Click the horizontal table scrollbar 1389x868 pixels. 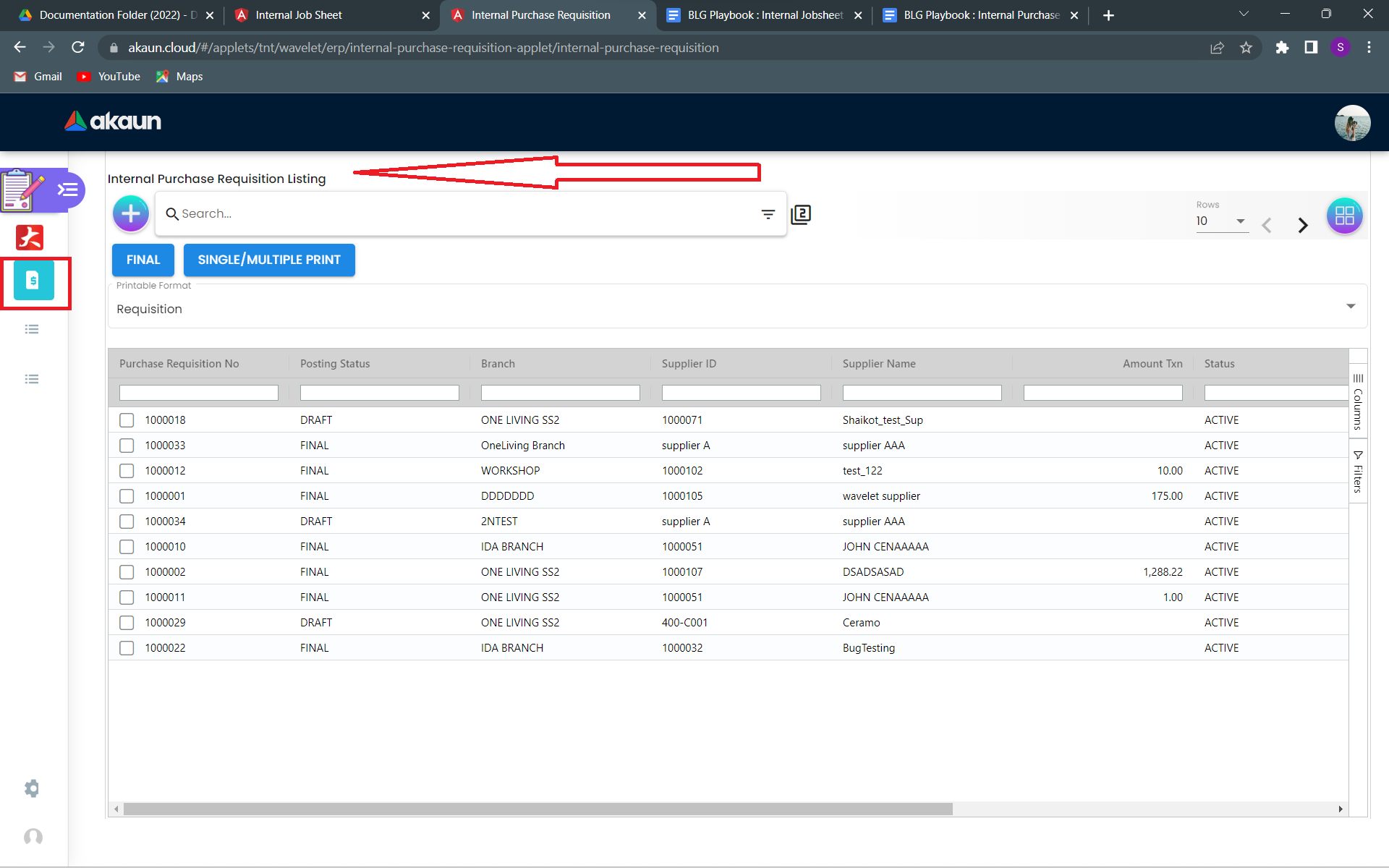538,809
